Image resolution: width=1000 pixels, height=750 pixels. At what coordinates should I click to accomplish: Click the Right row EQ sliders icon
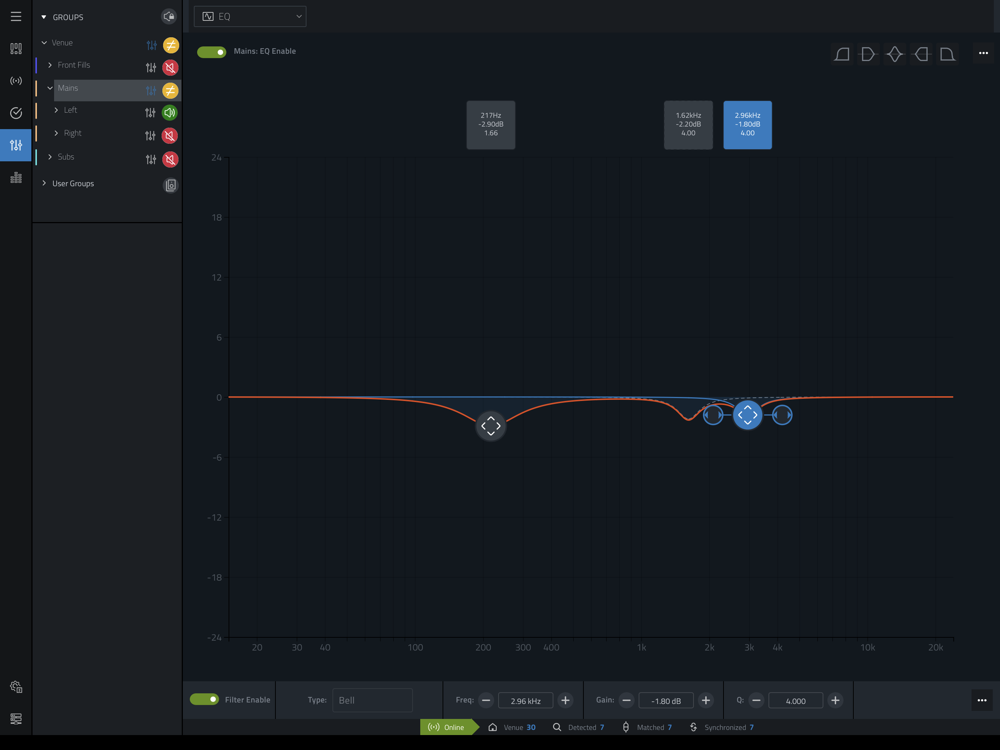[150, 136]
